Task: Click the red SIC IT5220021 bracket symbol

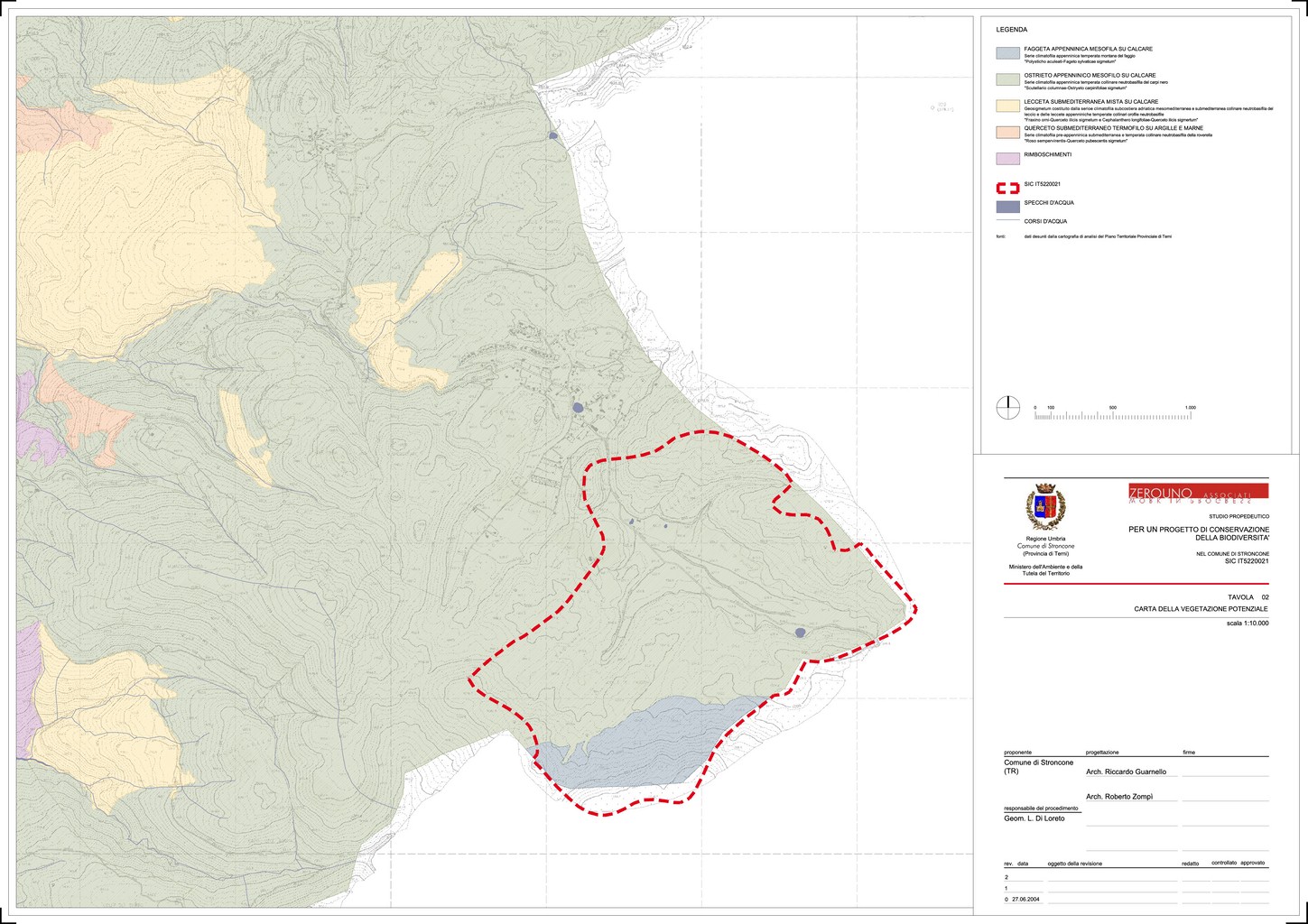Action: point(1007,188)
